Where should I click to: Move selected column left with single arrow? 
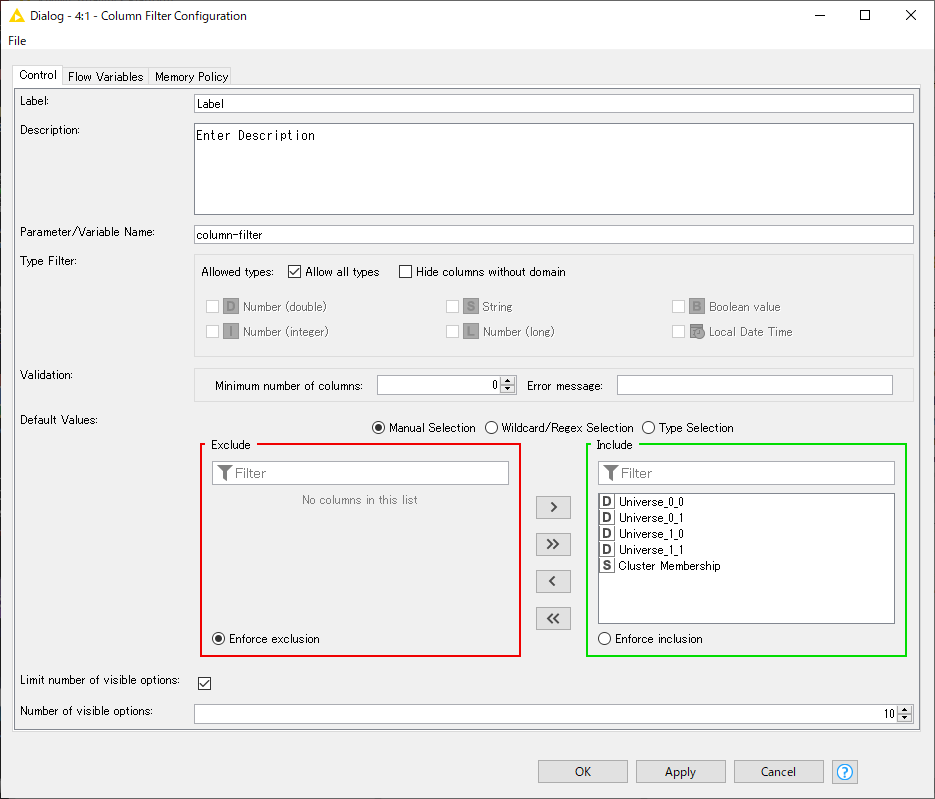point(553,581)
